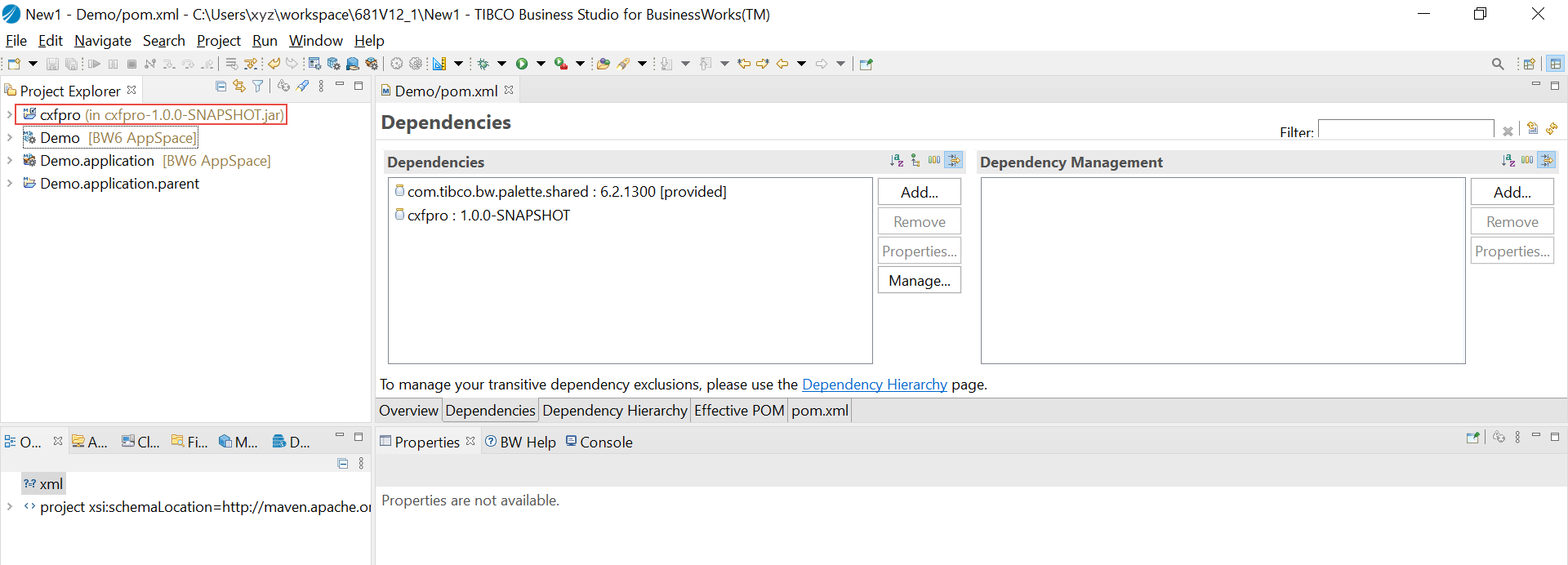1568x565 pixels.
Task: Open the Console tab
Action: pos(599,442)
